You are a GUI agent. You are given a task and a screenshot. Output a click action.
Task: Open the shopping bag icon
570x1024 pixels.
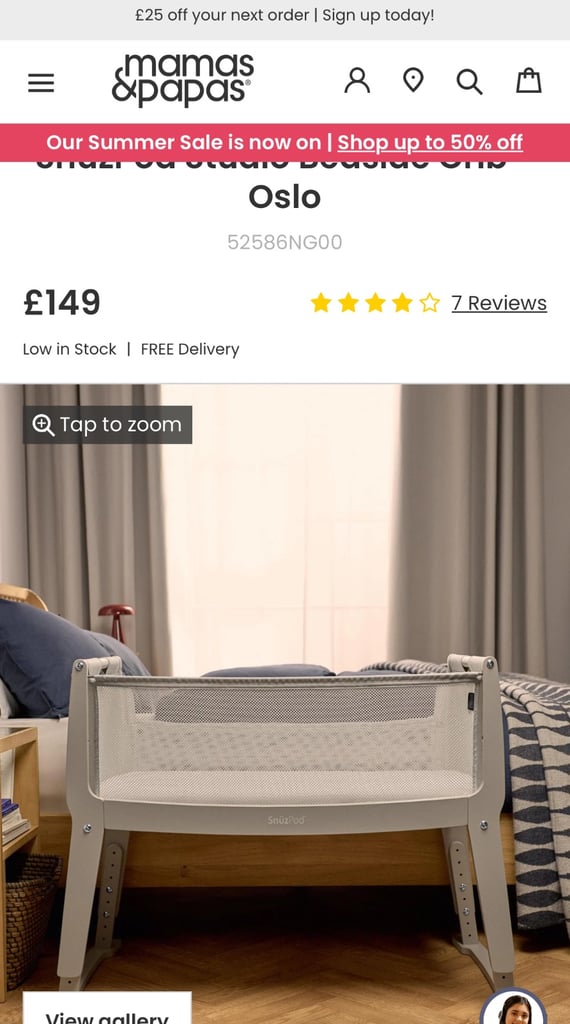(x=529, y=80)
